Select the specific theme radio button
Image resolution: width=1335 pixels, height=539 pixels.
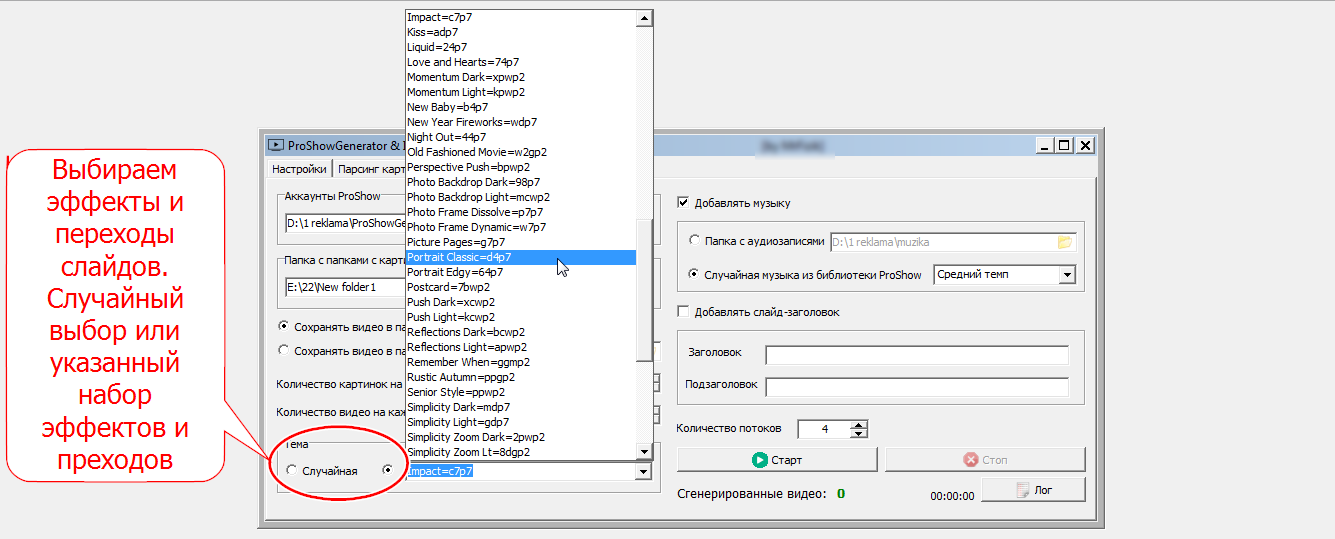pyautogui.click(x=387, y=470)
